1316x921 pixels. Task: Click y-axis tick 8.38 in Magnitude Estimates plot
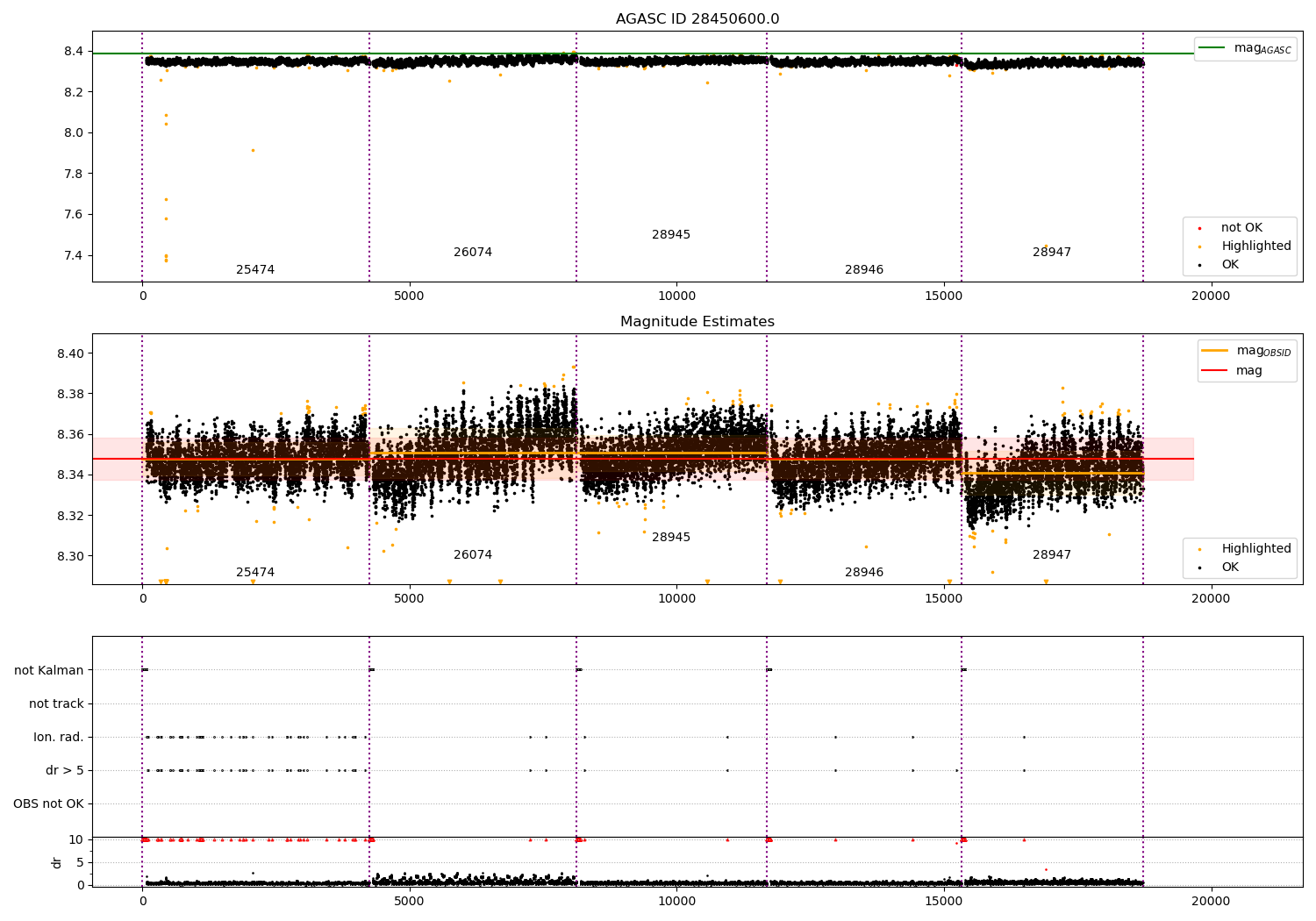pos(70,394)
